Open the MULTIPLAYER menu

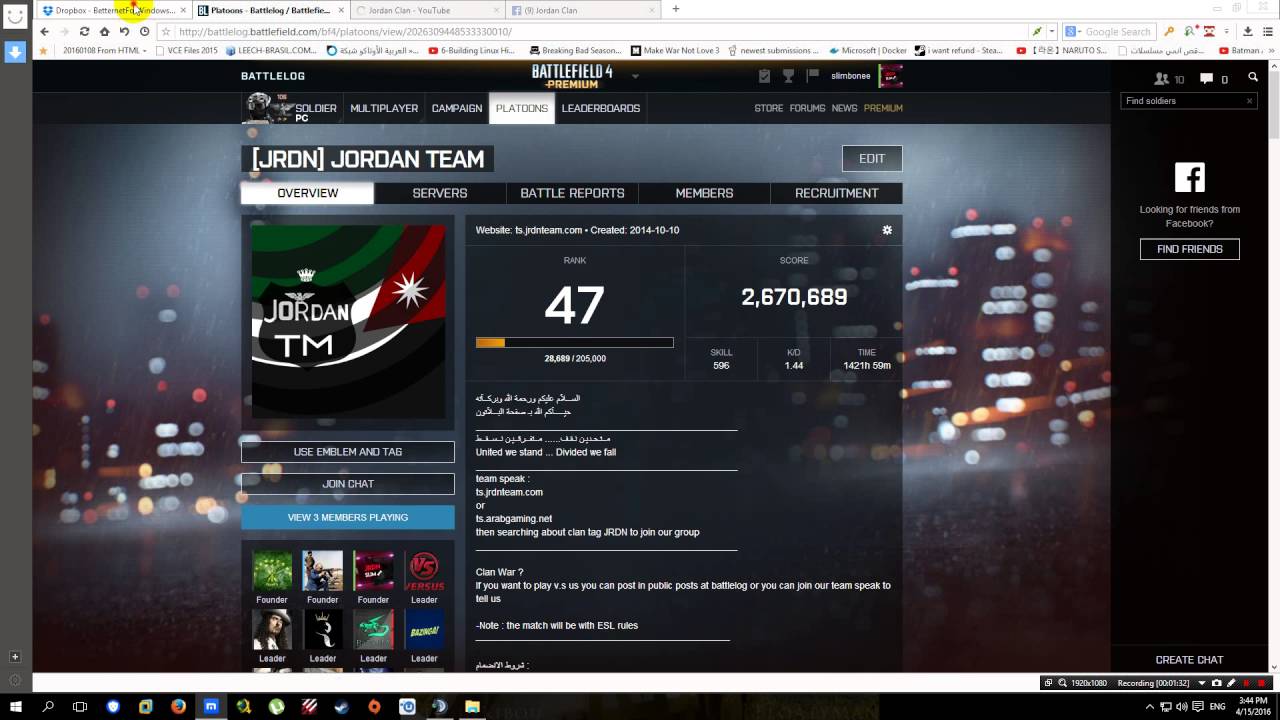(x=384, y=108)
